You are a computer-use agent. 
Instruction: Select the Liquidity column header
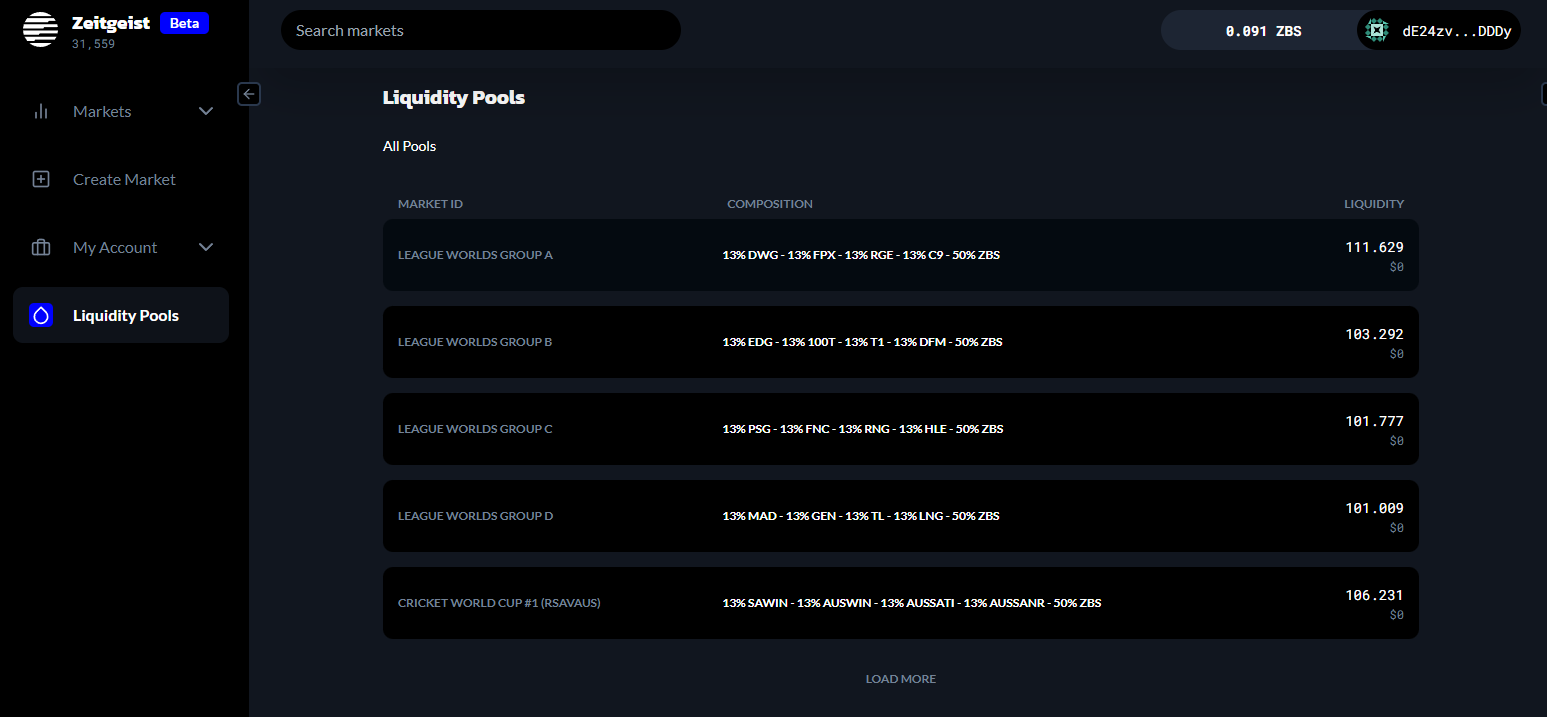[x=1374, y=204]
